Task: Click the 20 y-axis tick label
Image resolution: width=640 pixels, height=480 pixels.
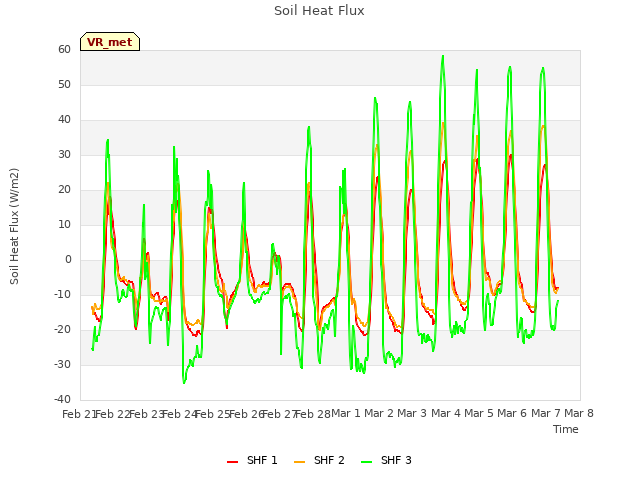Action: [x=64, y=190]
